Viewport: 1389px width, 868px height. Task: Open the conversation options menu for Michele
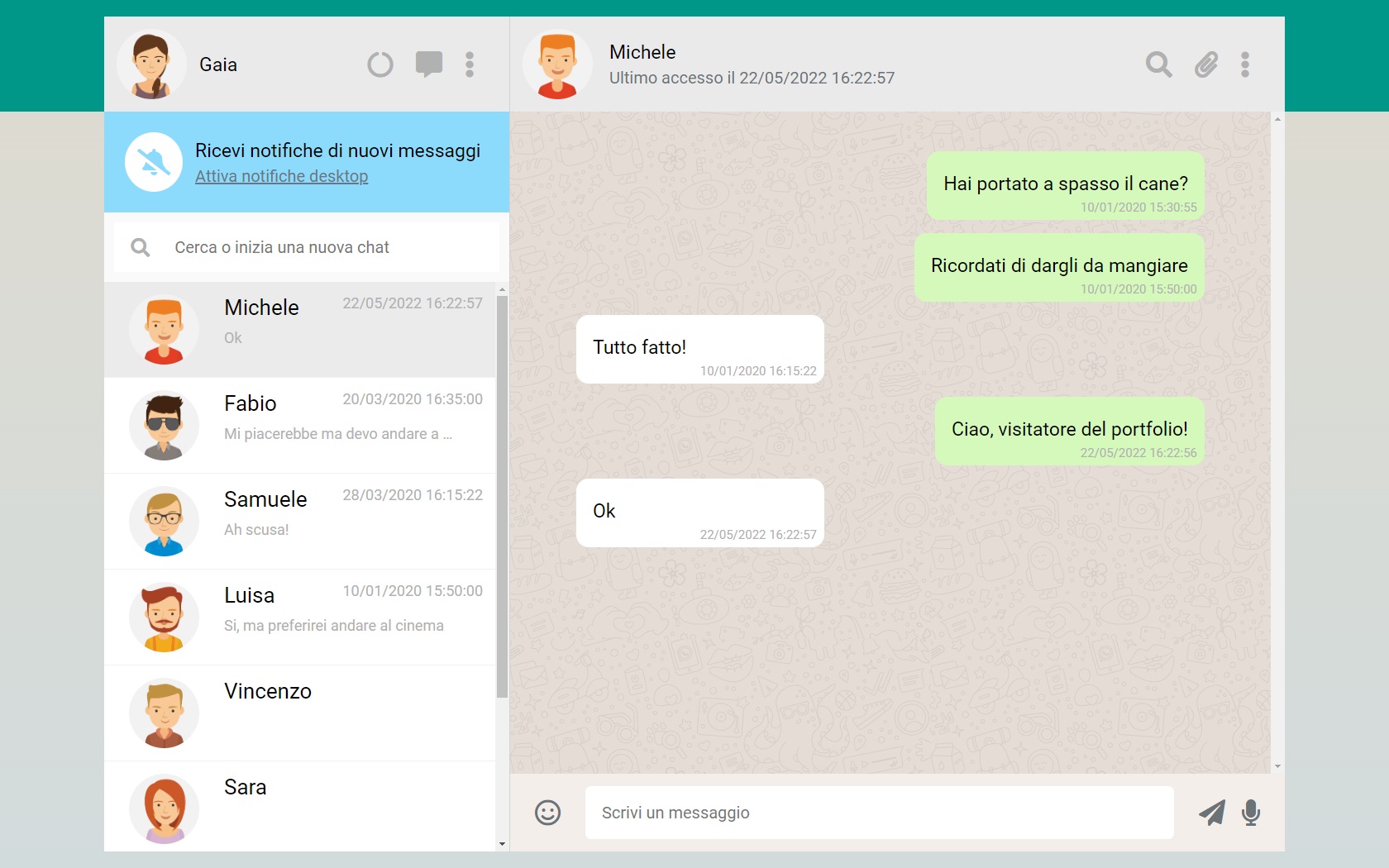[x=1244, y=64]
